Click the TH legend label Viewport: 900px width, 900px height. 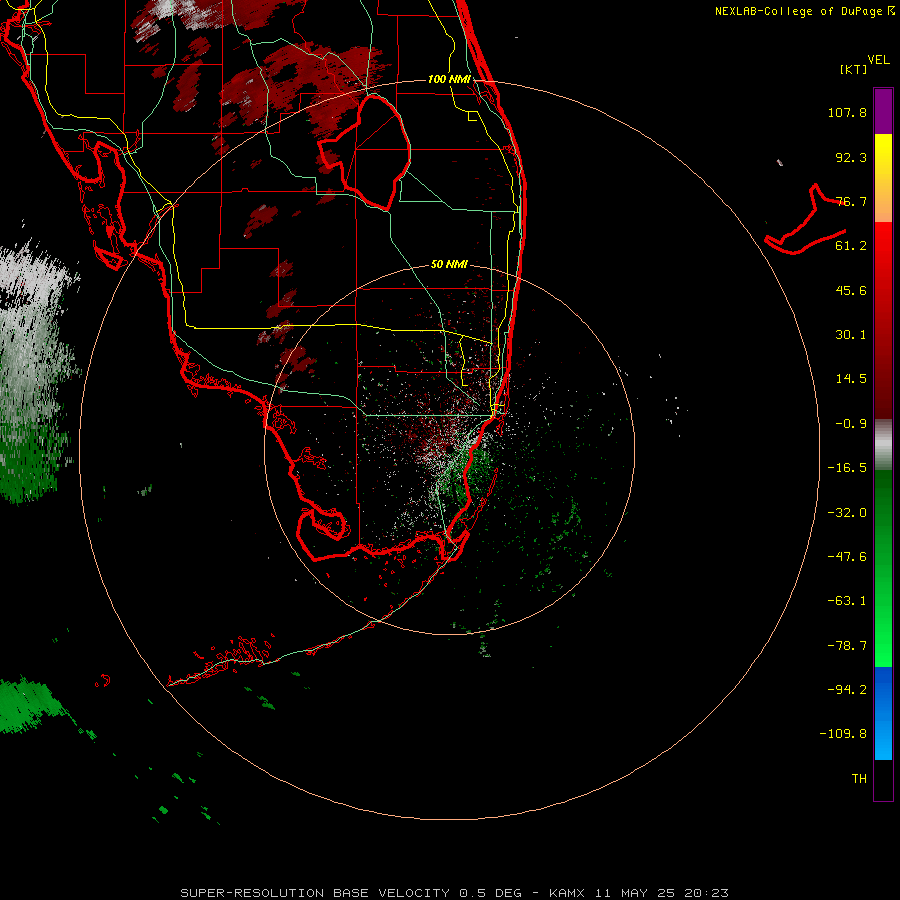[x=859, y=779]
